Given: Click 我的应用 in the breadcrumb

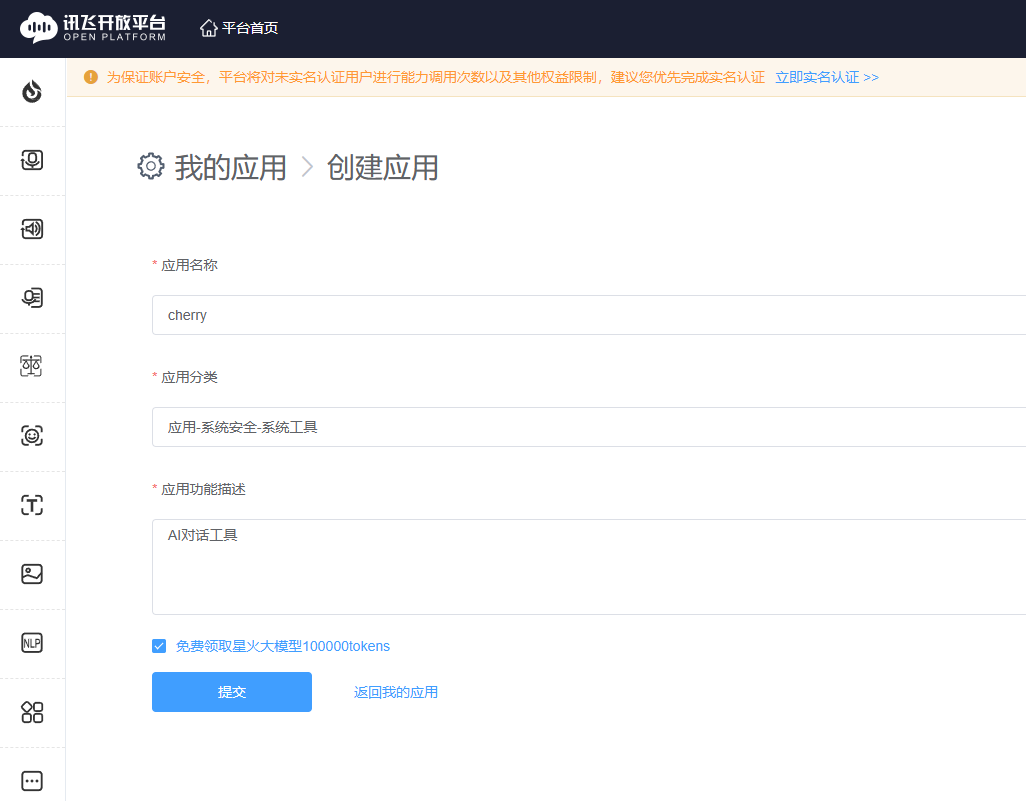Looking at the screenshot, I should pyautogui.click(x=230, y=167).
